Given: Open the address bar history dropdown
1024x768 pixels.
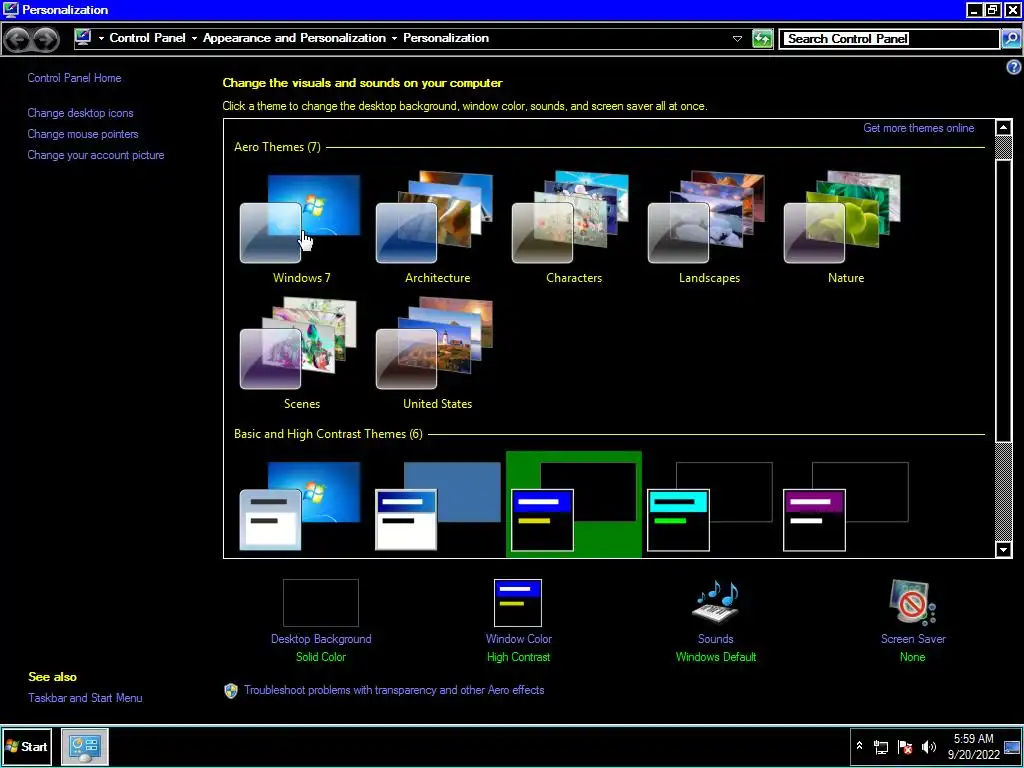Looking at the screenshot, I should 737,39.
